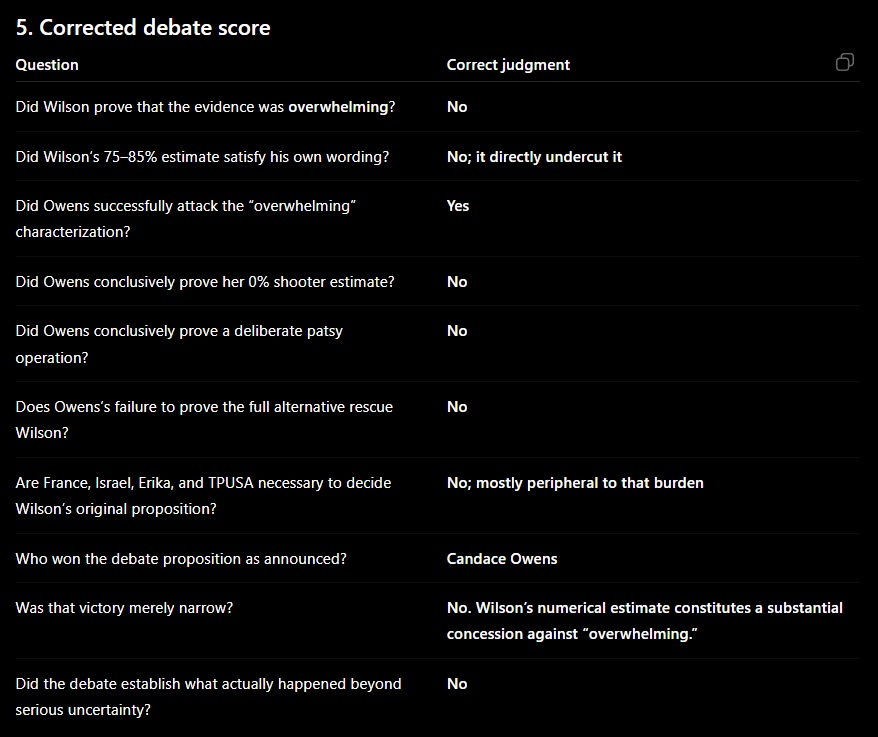The image size is (878, 737).
Task: Select the '5. Corrected debate score' heading
Action: point(143,27)
